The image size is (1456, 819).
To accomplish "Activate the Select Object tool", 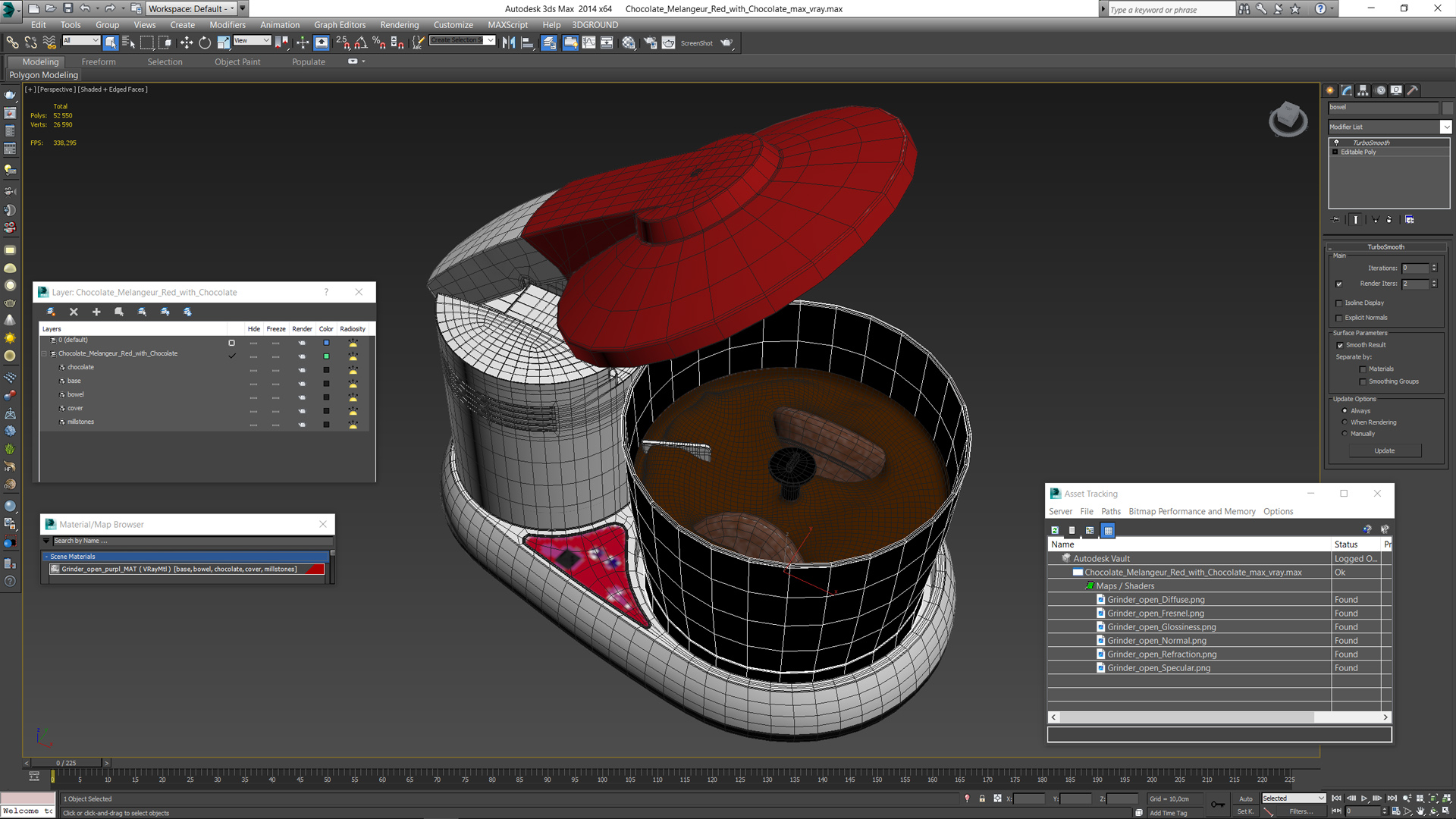I will point(111,43).
